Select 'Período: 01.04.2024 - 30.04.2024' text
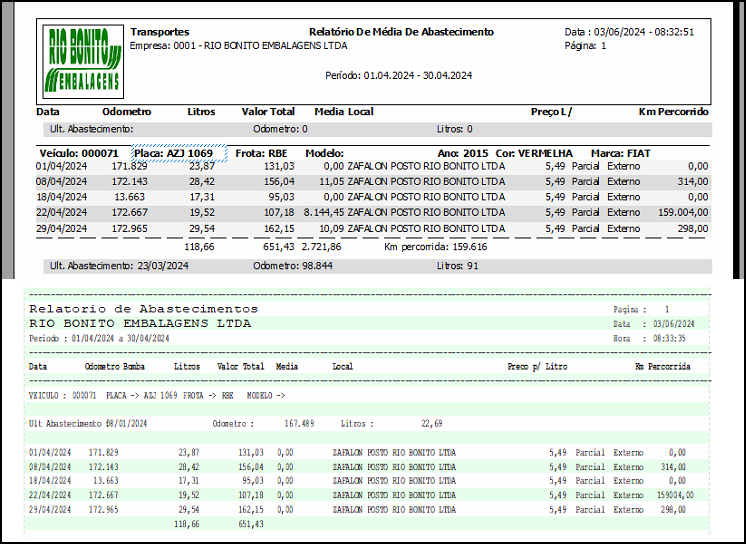 point(399,75)
